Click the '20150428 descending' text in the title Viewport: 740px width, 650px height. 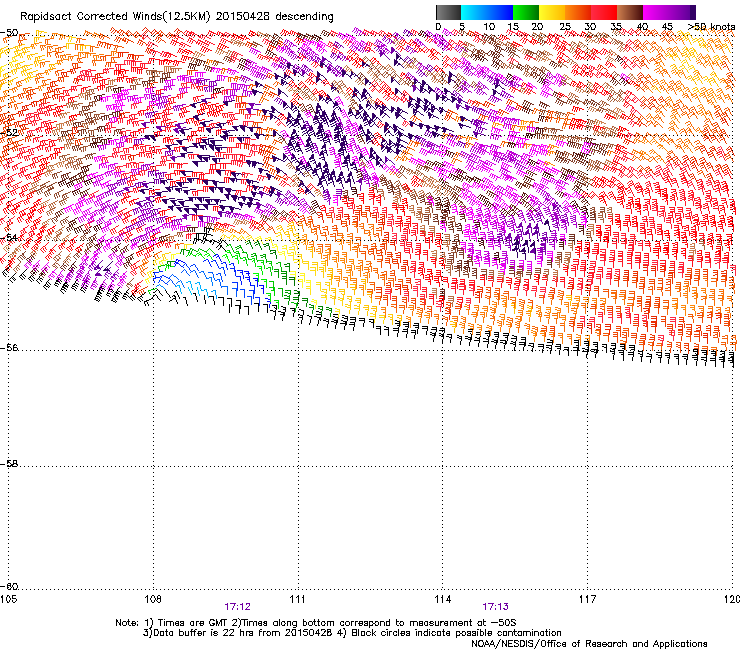coord(275,17)
